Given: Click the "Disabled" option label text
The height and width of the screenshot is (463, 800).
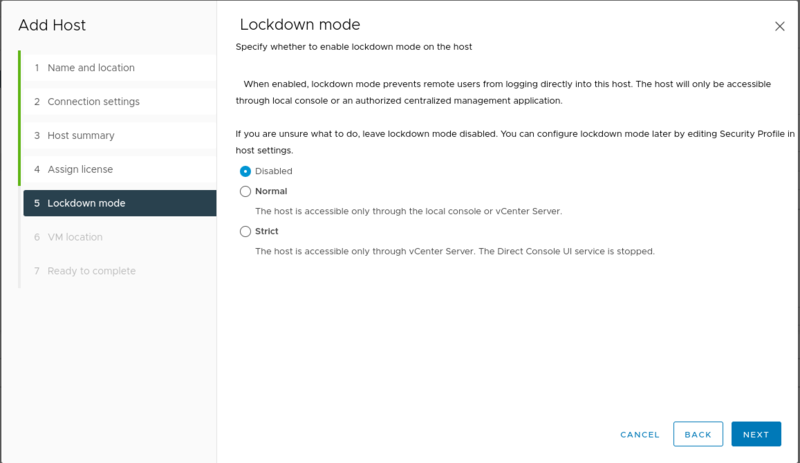Looking at the screenshot, I should click(x=274, y=171).
